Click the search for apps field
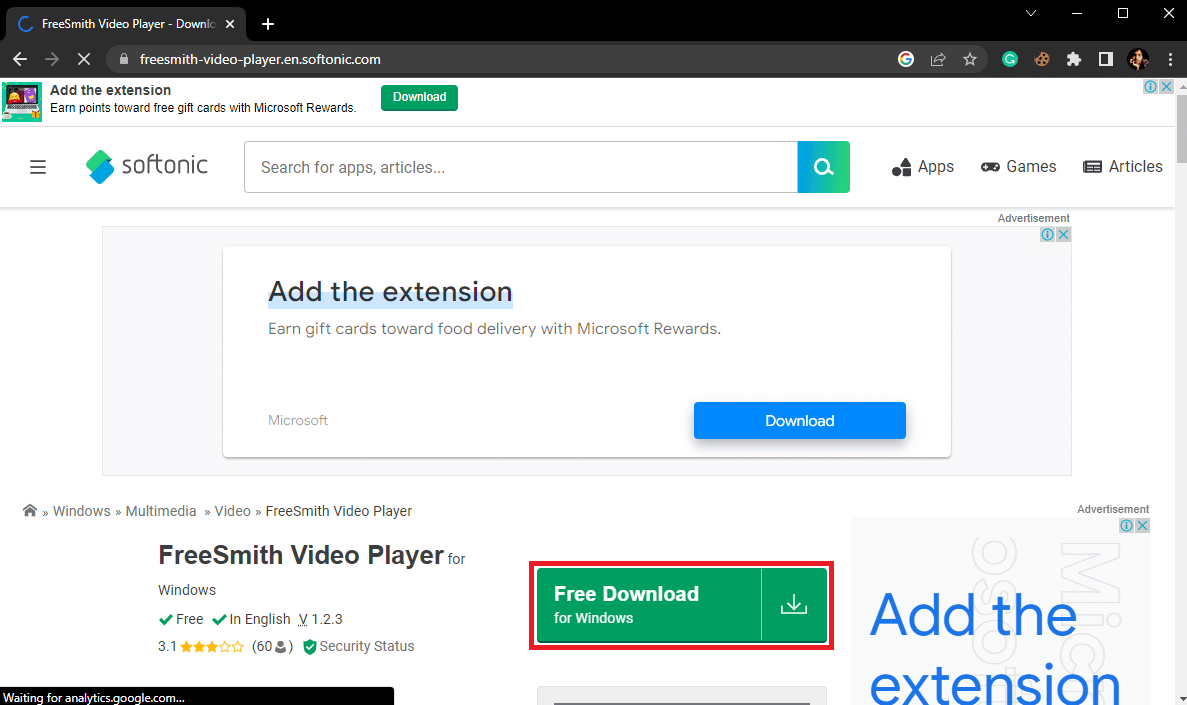 coord(521,167)
